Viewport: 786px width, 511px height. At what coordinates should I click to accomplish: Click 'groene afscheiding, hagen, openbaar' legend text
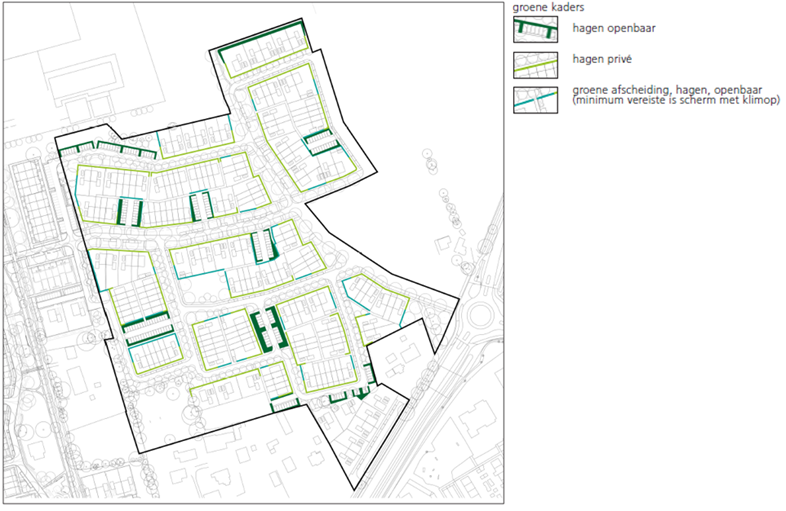coord(667,90)
